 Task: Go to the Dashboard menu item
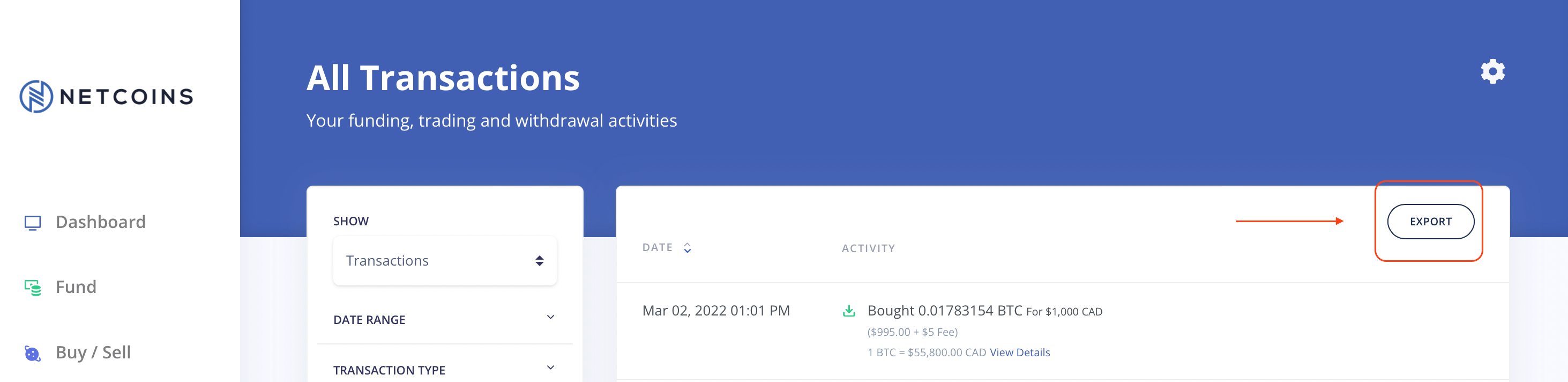point(100,222)
